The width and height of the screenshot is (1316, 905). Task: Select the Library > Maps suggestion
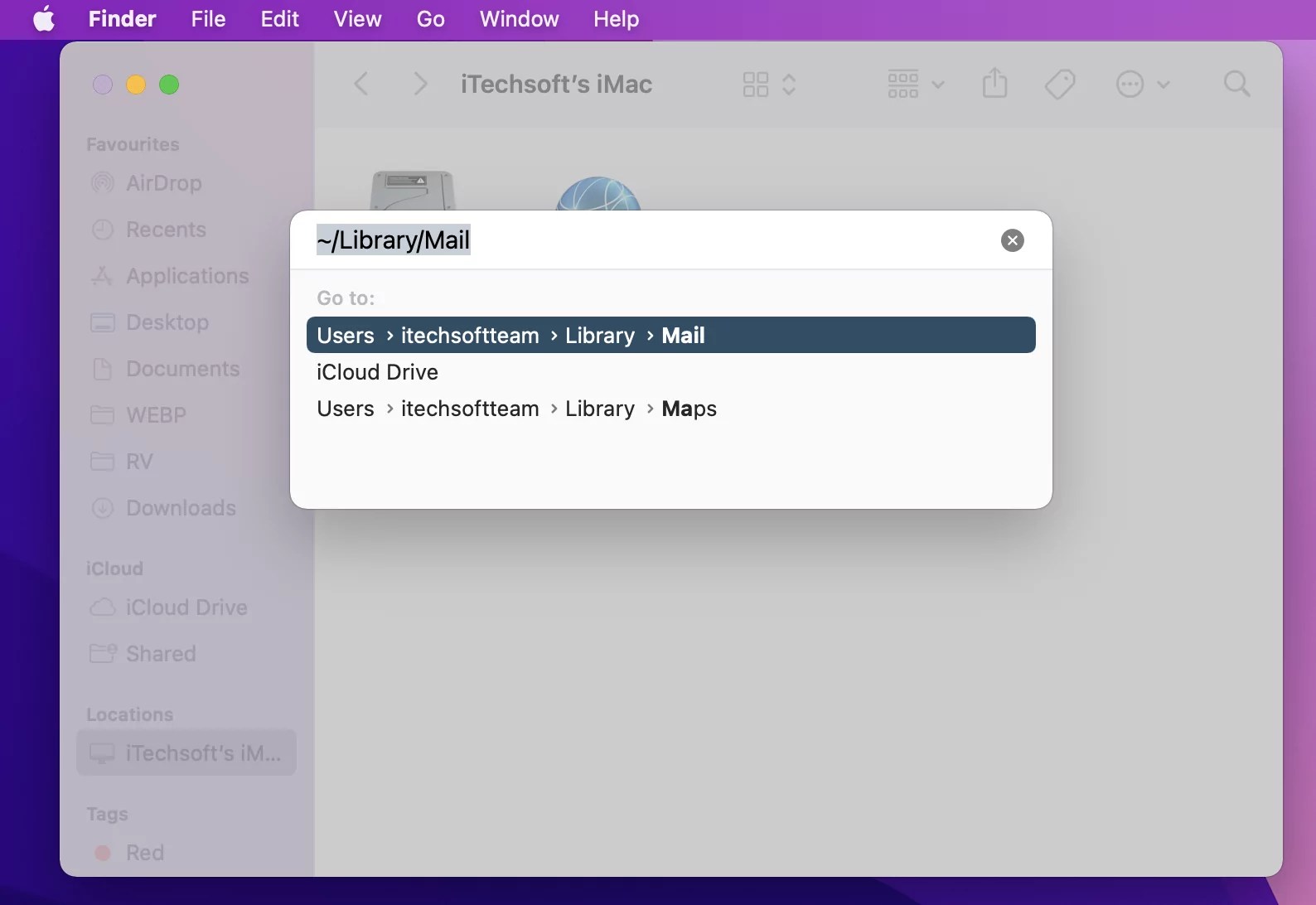tap(670, 408)
